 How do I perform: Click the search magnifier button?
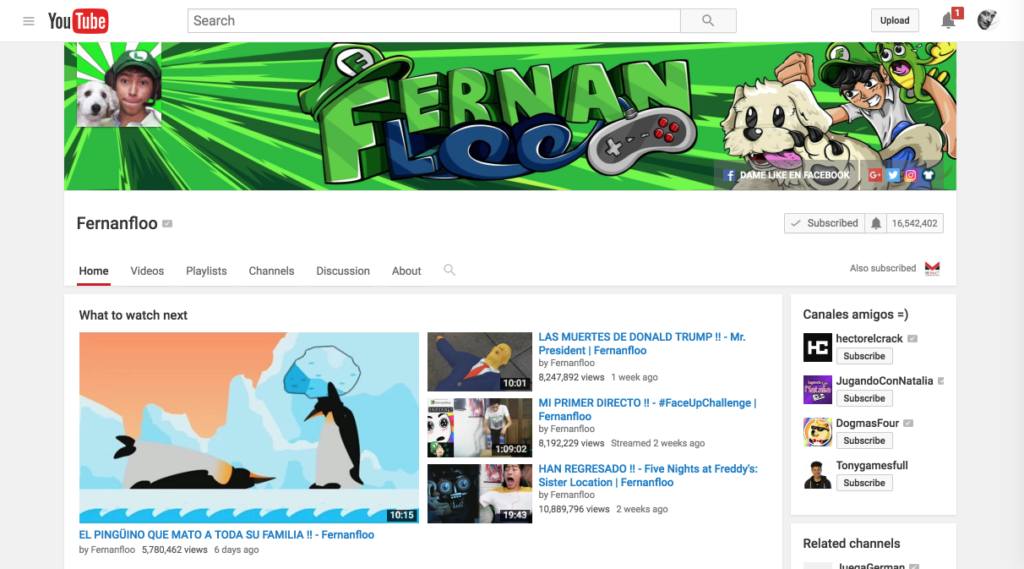point(708,21)
